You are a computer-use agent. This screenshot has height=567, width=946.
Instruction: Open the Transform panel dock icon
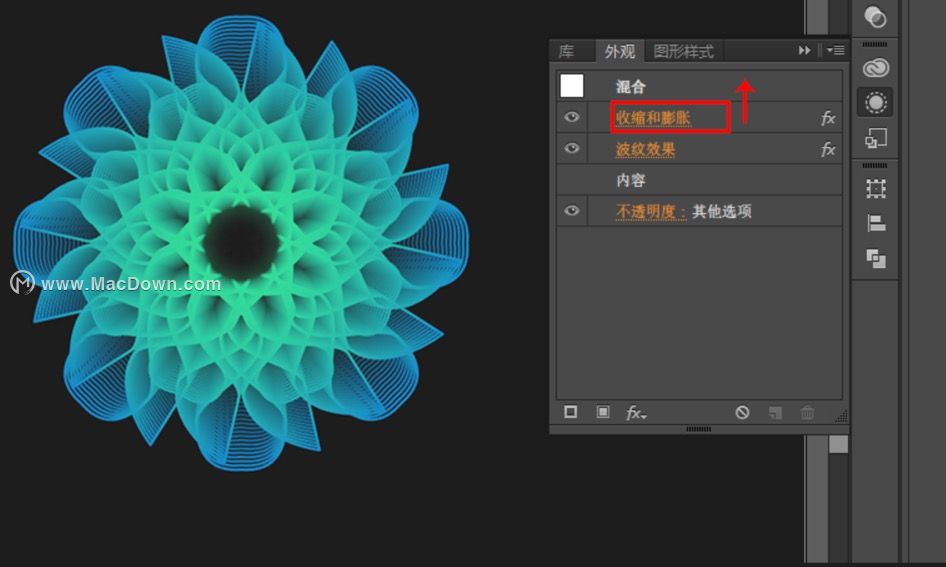pos(875,189)
